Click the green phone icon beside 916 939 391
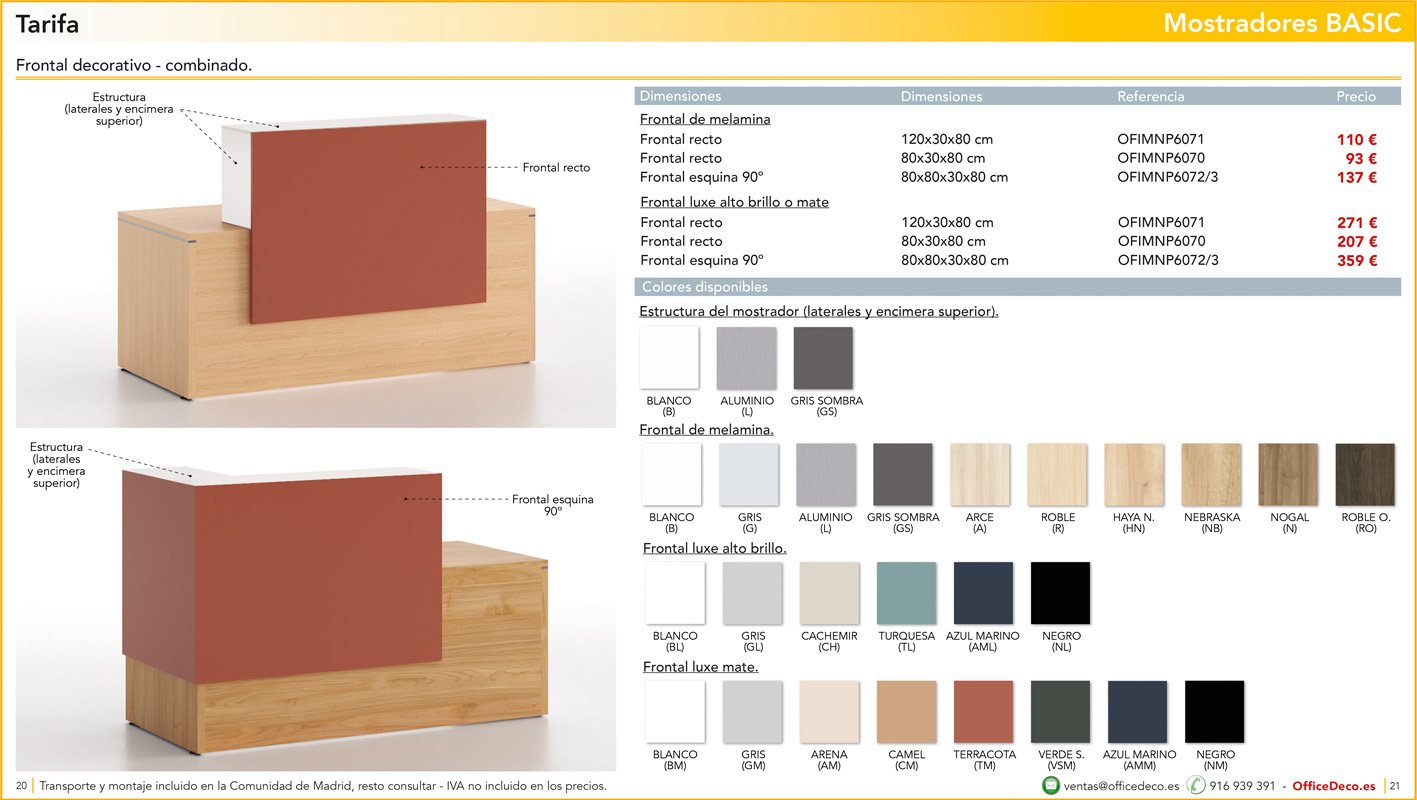The width and height of the screenshot is (1417, 800). click(1195, 785)
